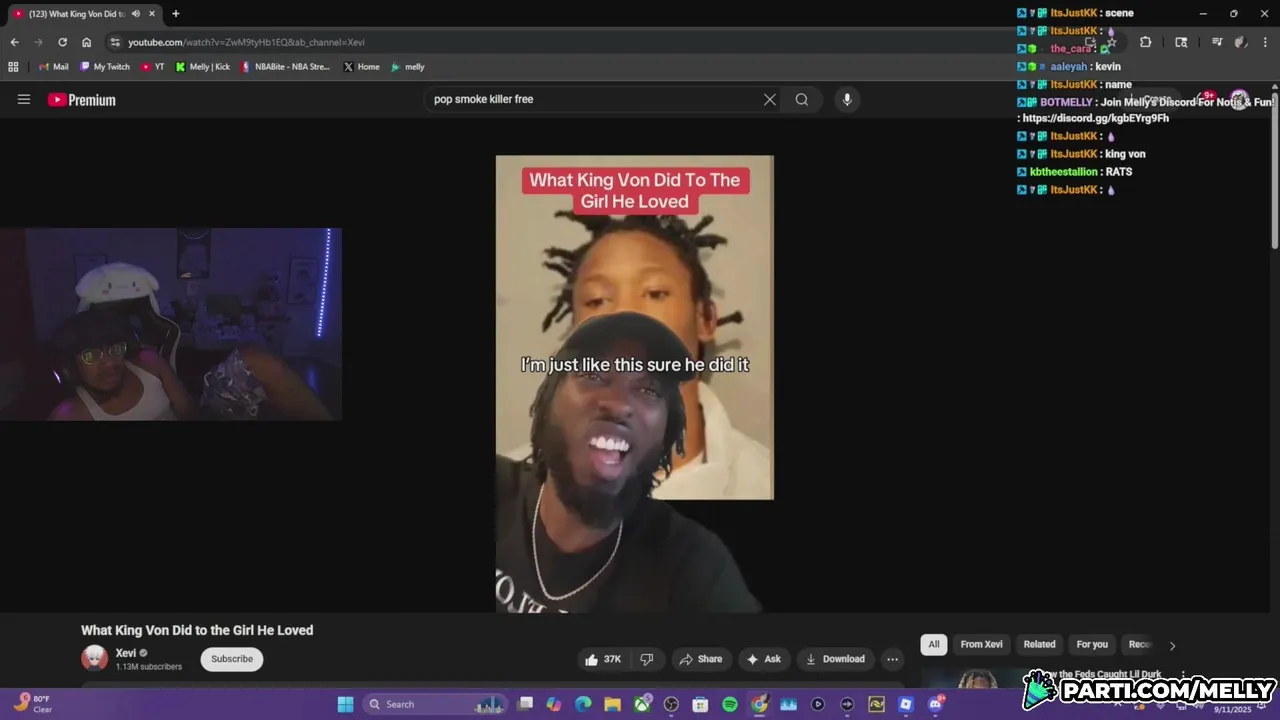Open the Windows Start menu
1280x720 pixels.
click(x=345, y=704)
